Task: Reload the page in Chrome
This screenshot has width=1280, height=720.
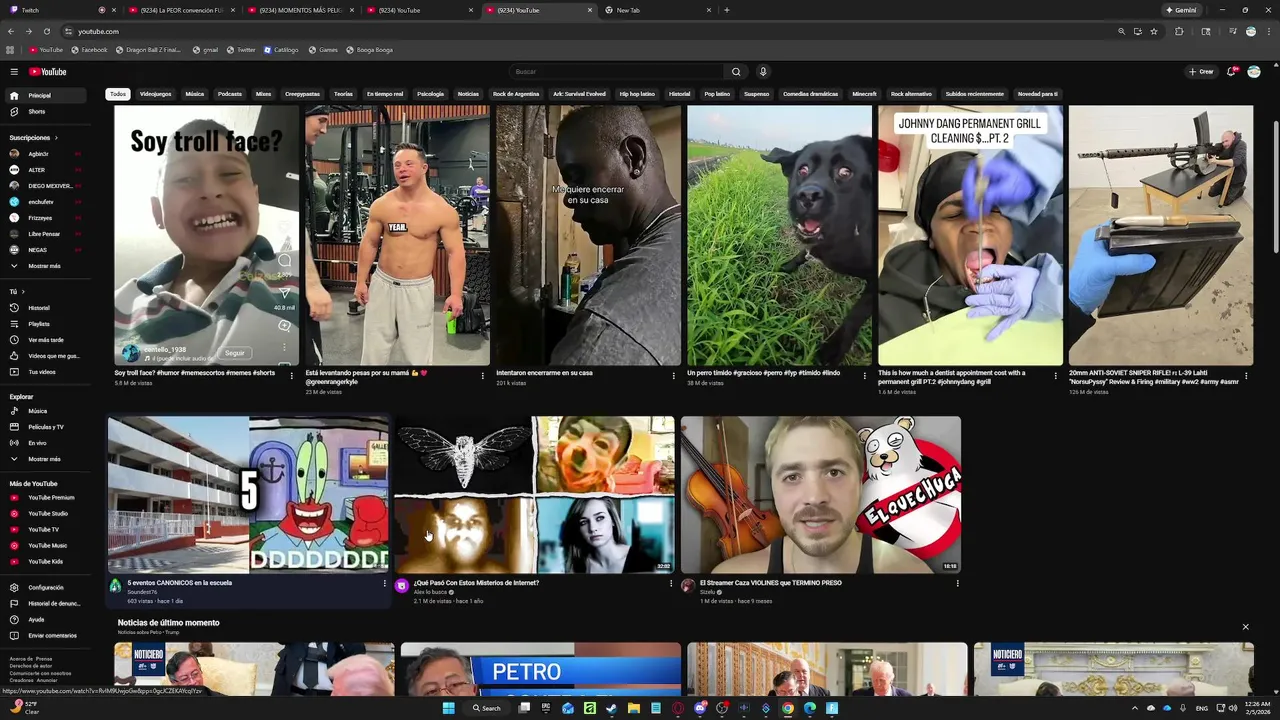Action: click(x=45, y=31)
